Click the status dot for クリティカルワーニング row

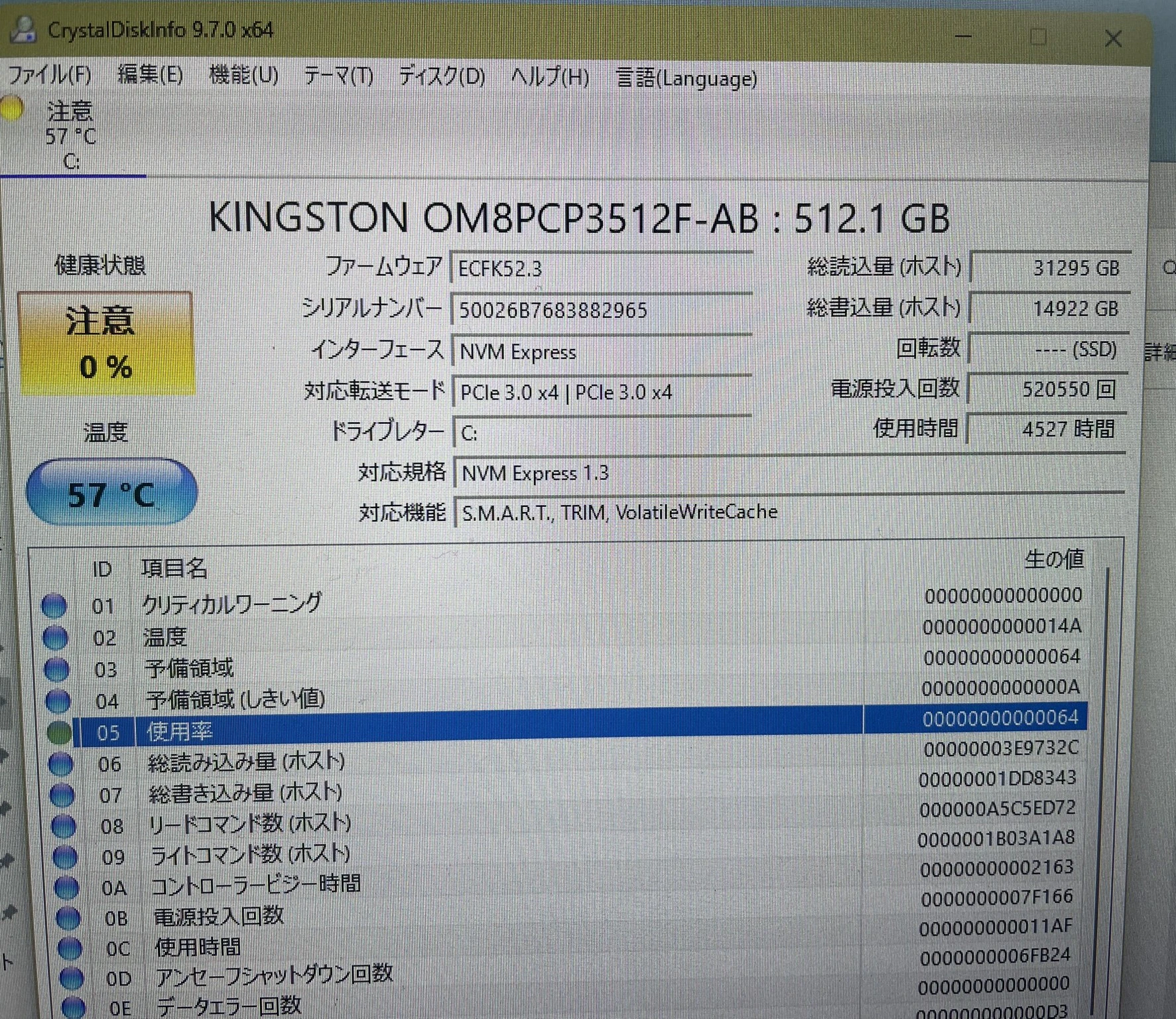pyautogui.click(x=54, y=605)
